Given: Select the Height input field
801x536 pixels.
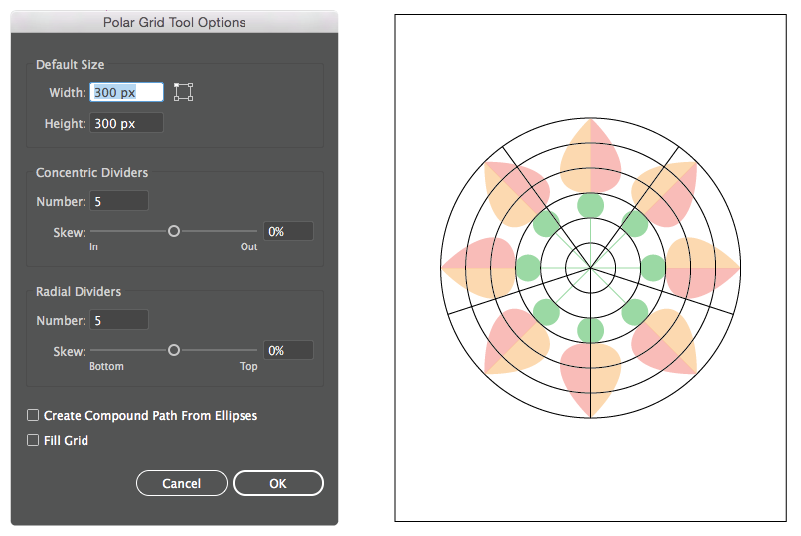Looking at the screenshot, I should click(127, 123).
